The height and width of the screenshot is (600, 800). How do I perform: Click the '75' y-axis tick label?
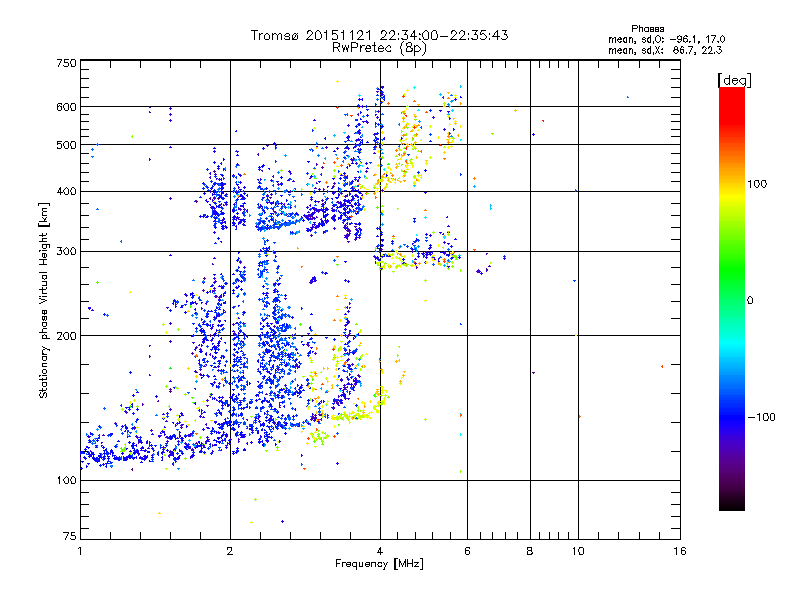click(x=70, y=536)
